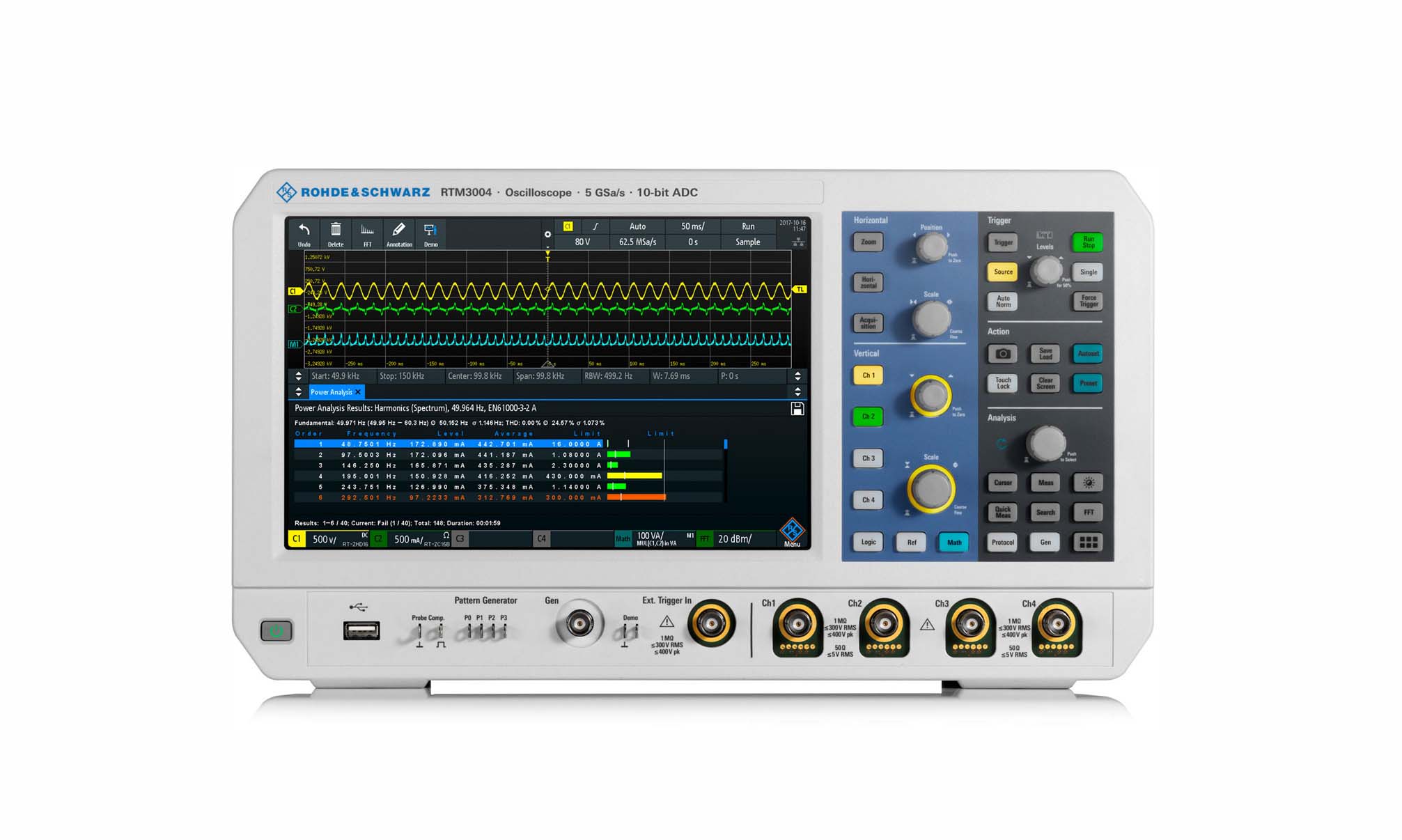Toggle Touch Lock in the Action section

click(1003, 383)
